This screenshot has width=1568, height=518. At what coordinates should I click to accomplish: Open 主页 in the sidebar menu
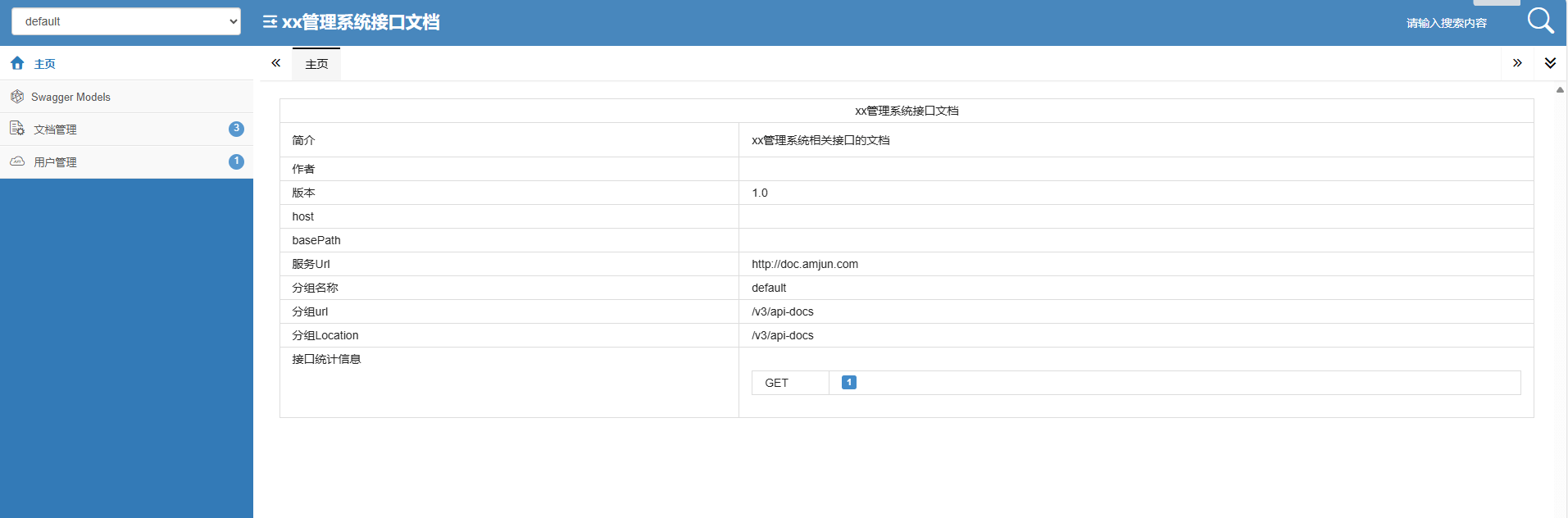click(45, 64)
